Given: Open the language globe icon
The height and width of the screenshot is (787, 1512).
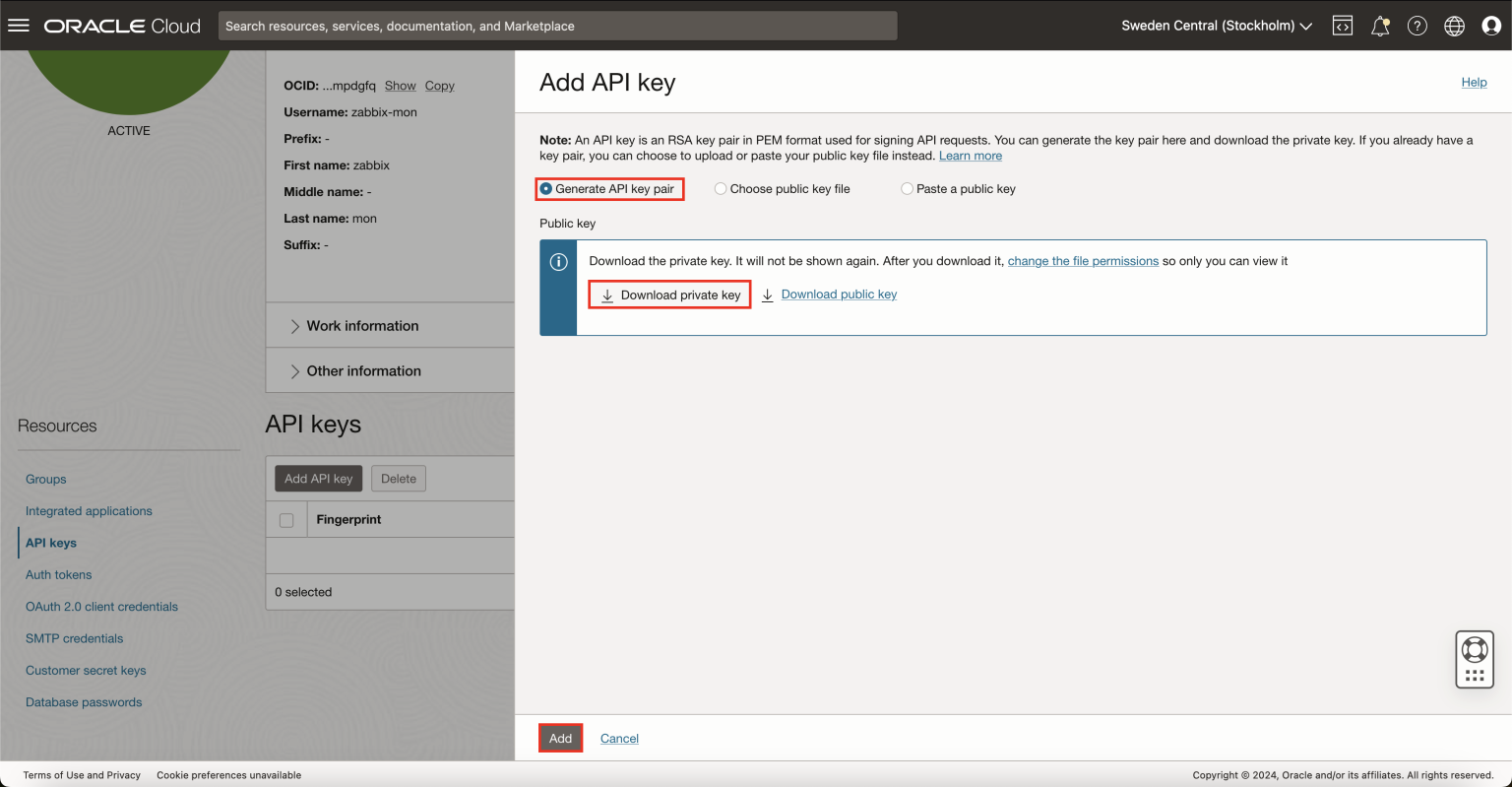Looking at the screenshot, I should tap(1454, 25).
